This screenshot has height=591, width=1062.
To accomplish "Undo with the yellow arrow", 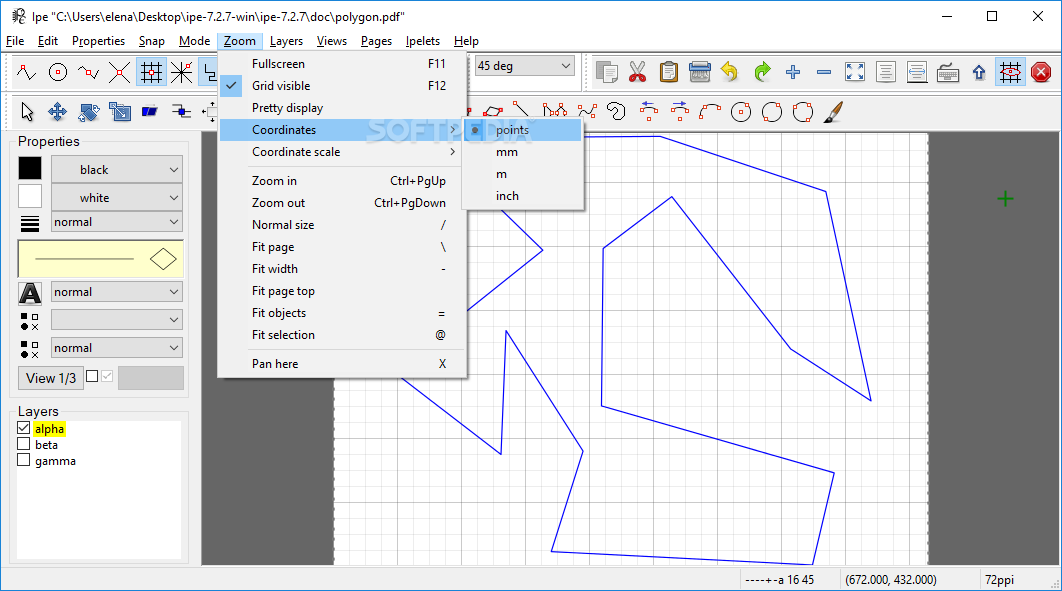I will pyautogui.click(x=730, y=72).
